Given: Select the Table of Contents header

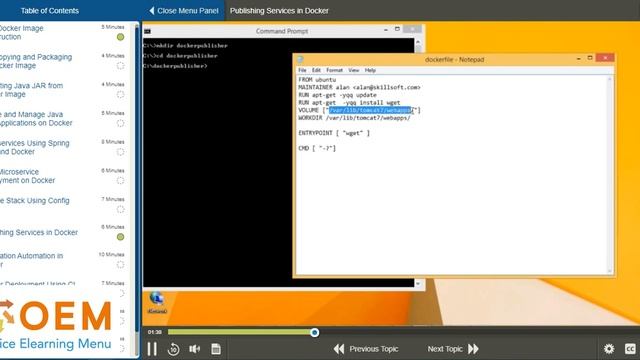Looking at the screenshot, I should pos(50,11).
